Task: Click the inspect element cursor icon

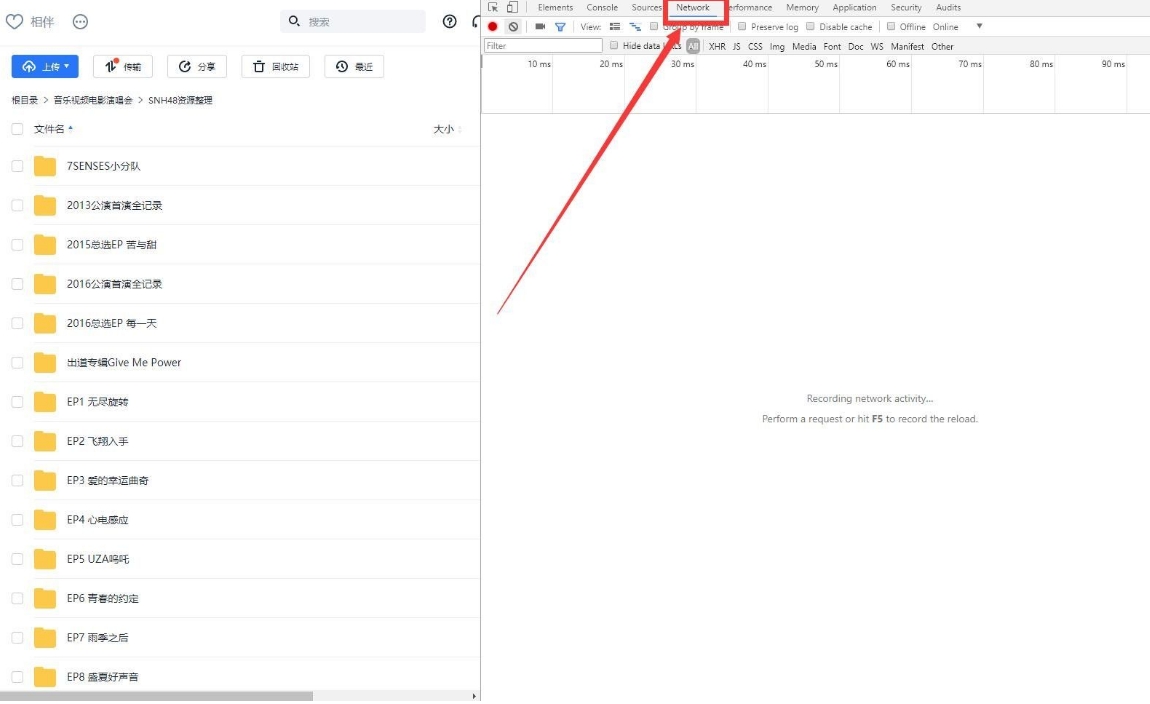Action: [493, 7]
